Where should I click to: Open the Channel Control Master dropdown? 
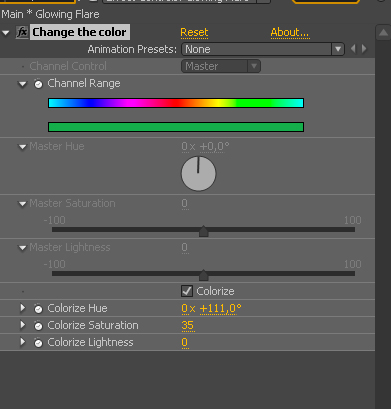(221, 66)
